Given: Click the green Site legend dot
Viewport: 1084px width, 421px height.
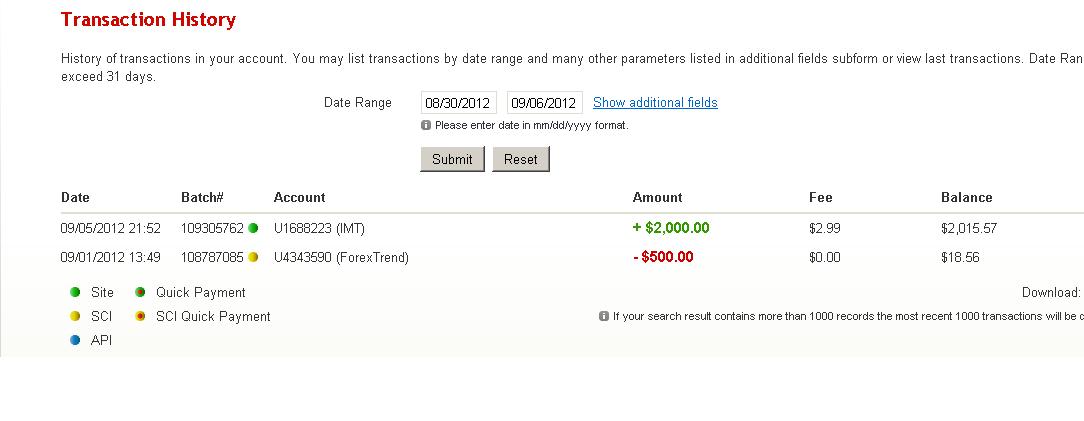Looking at the screenshot, I should (75, 293).
